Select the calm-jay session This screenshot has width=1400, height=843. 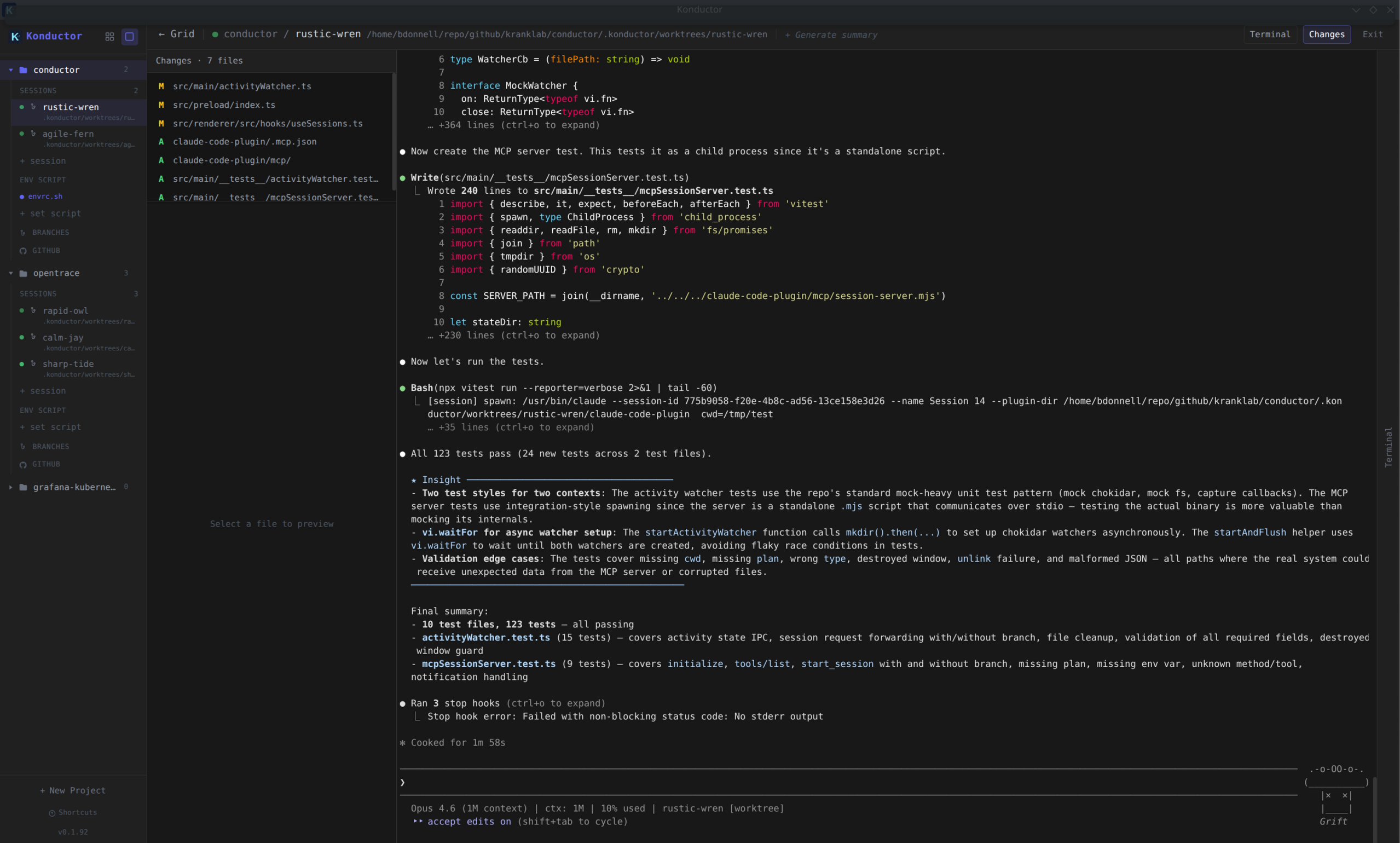(x=78, y=342)
